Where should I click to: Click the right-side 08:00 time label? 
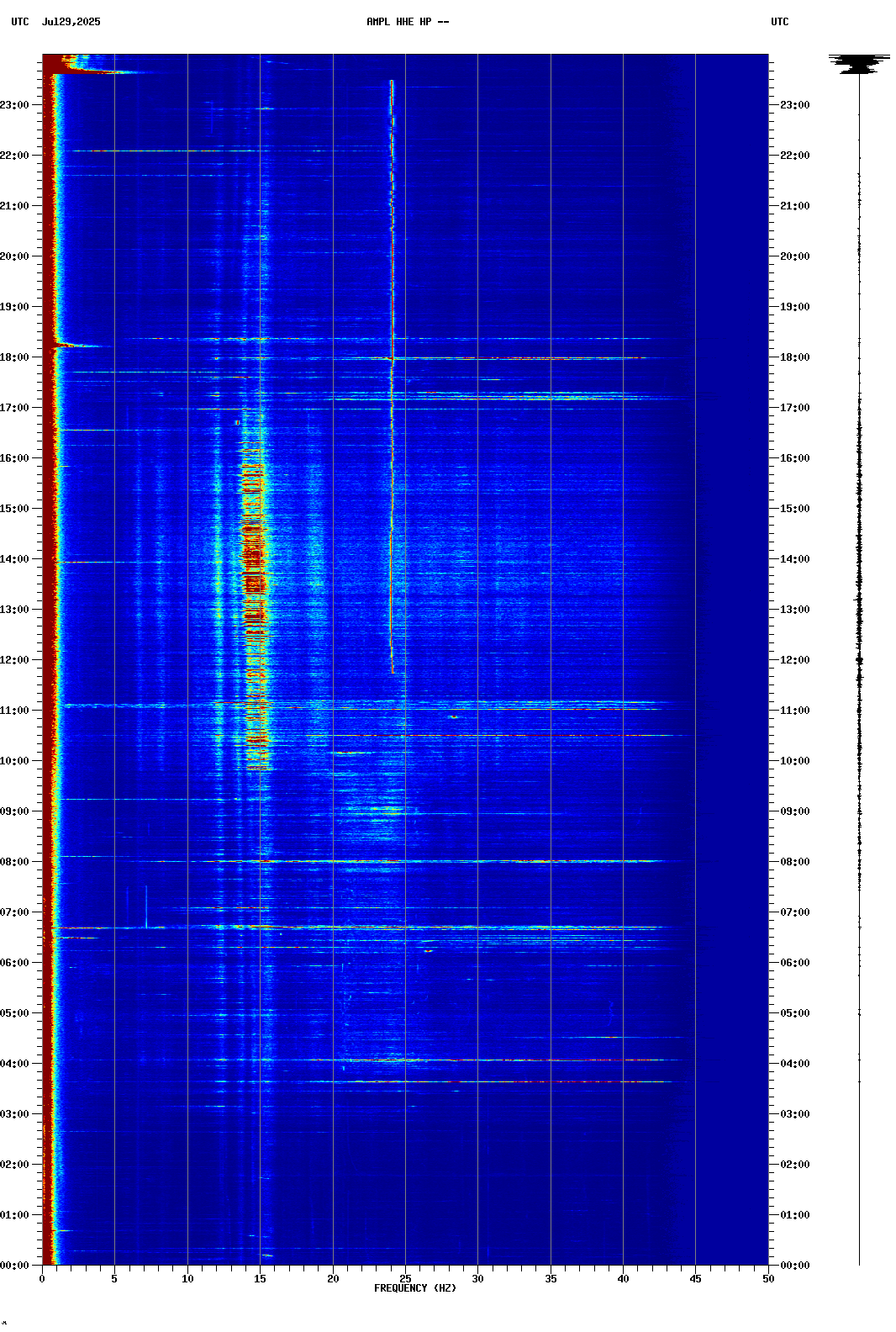(795, 862)
